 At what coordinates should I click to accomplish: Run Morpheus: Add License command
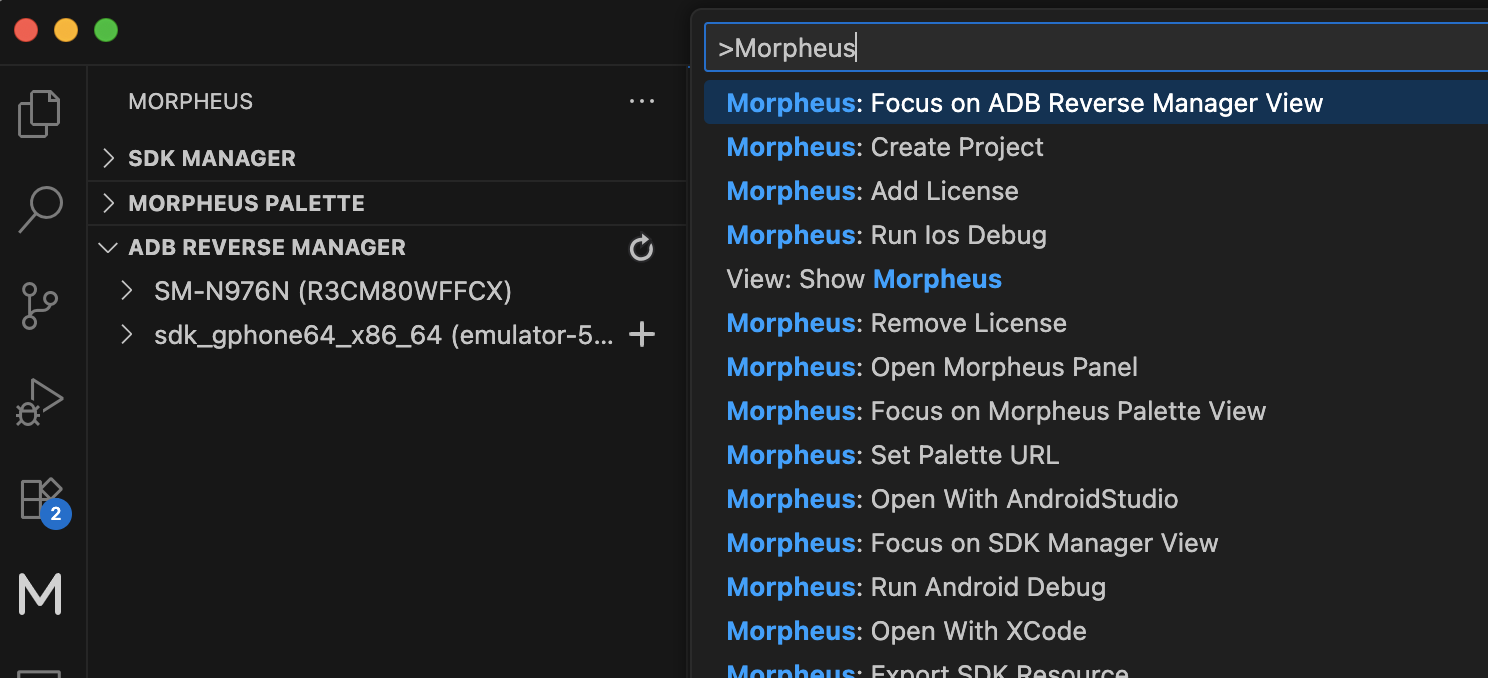click(x=1096, y=191)
